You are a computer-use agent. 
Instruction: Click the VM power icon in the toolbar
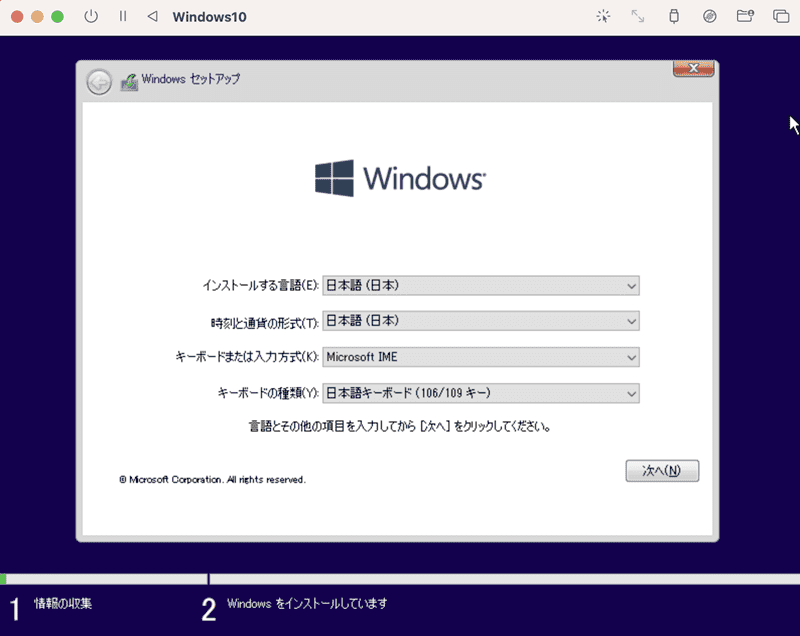tap(91, 16)
